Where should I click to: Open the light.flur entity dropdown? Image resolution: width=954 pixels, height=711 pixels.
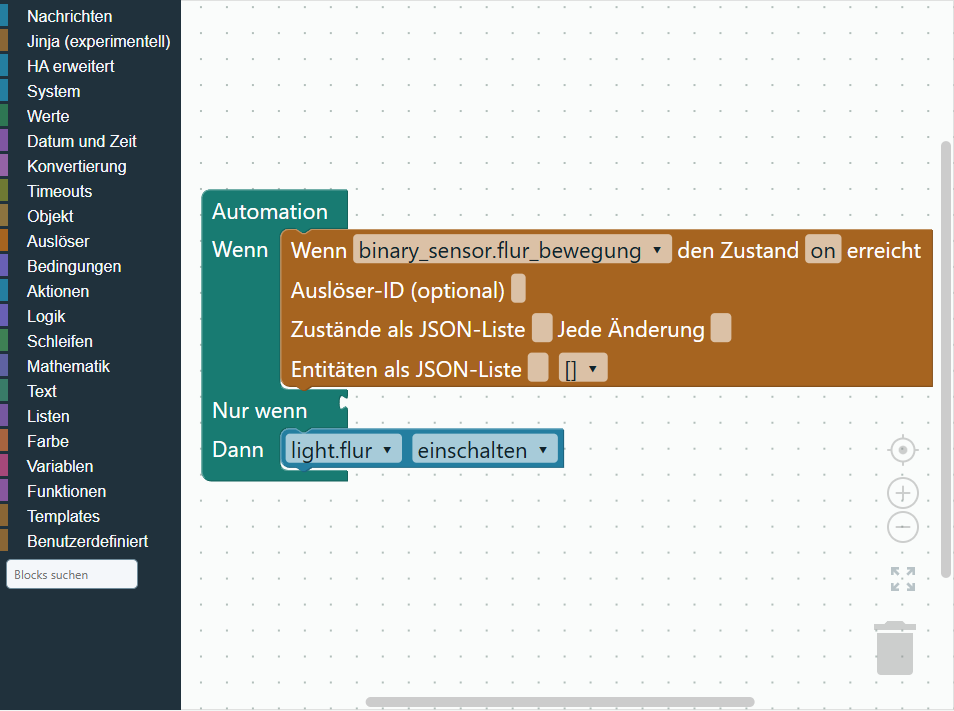[343, 450]
